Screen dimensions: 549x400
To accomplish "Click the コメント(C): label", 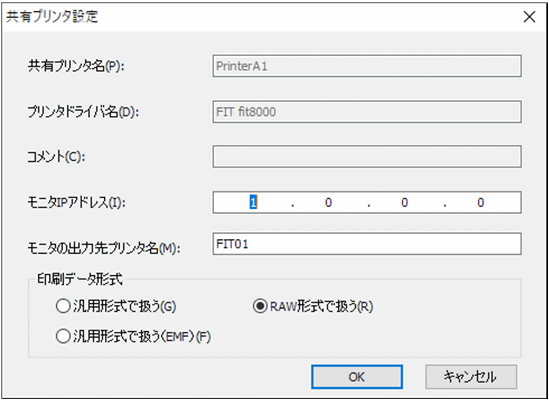I will pyautogui.click(x=56, y=157).
